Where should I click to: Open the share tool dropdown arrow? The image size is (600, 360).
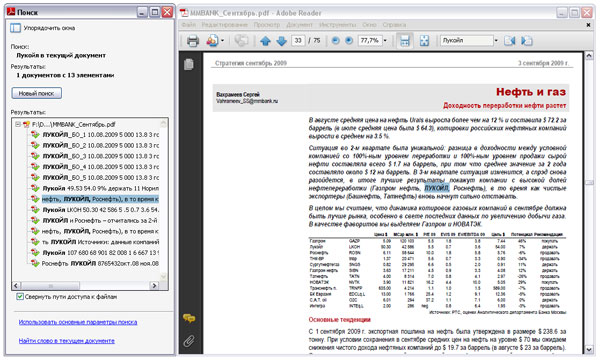tap(222, 41)
